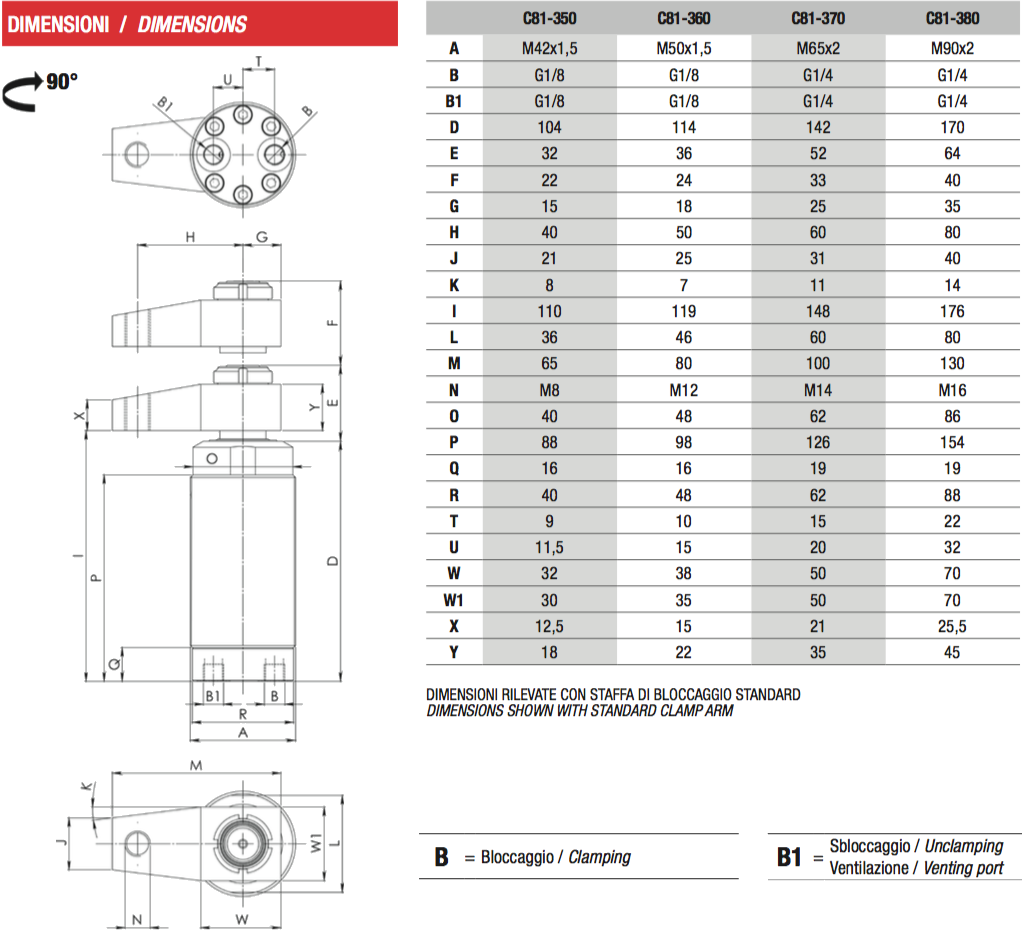This screenshot has width=1022, height=945.
Task: Select the value 126 in row P
Action: pyautogui.click(x=818, y=443)
